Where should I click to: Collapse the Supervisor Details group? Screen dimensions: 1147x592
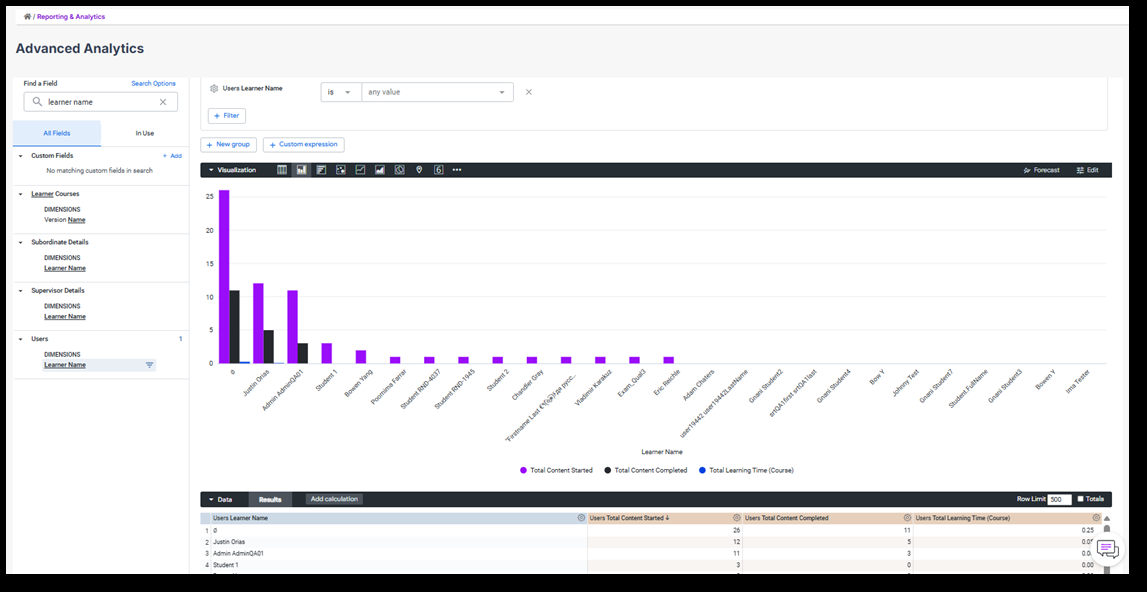(x=20, y=291)
